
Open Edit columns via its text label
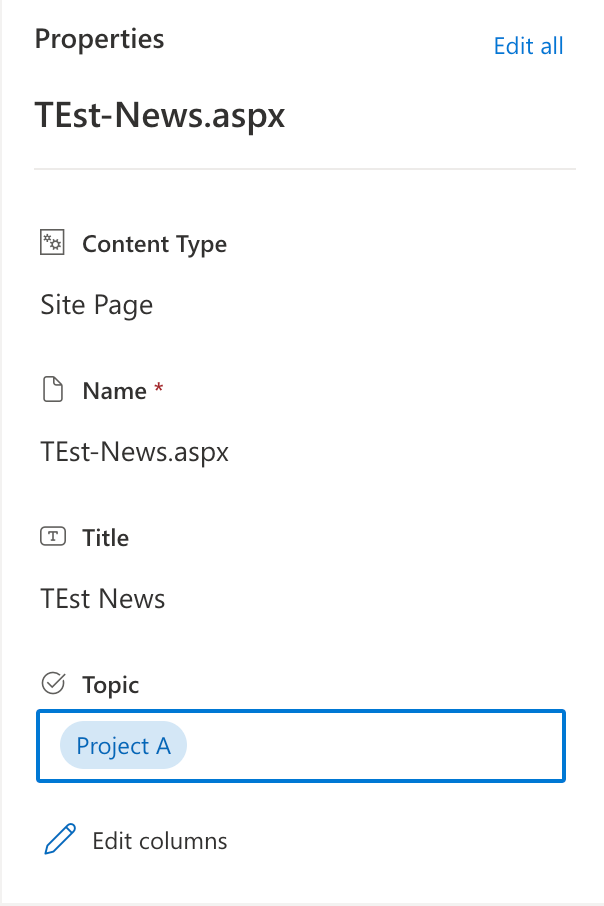point(160,841)
